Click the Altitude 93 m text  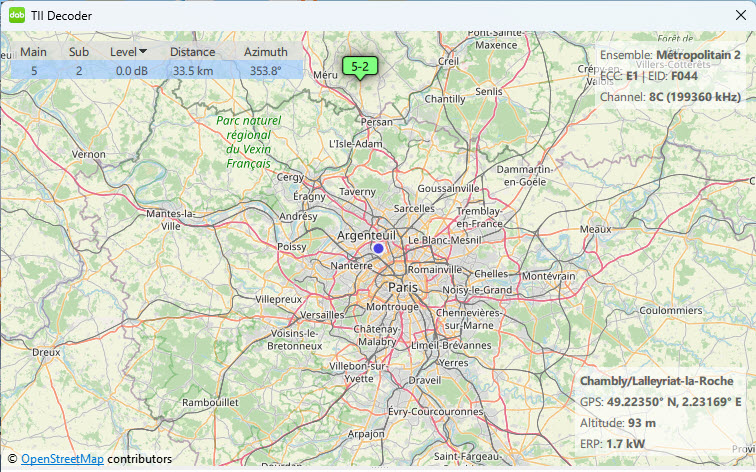point(618,423)
